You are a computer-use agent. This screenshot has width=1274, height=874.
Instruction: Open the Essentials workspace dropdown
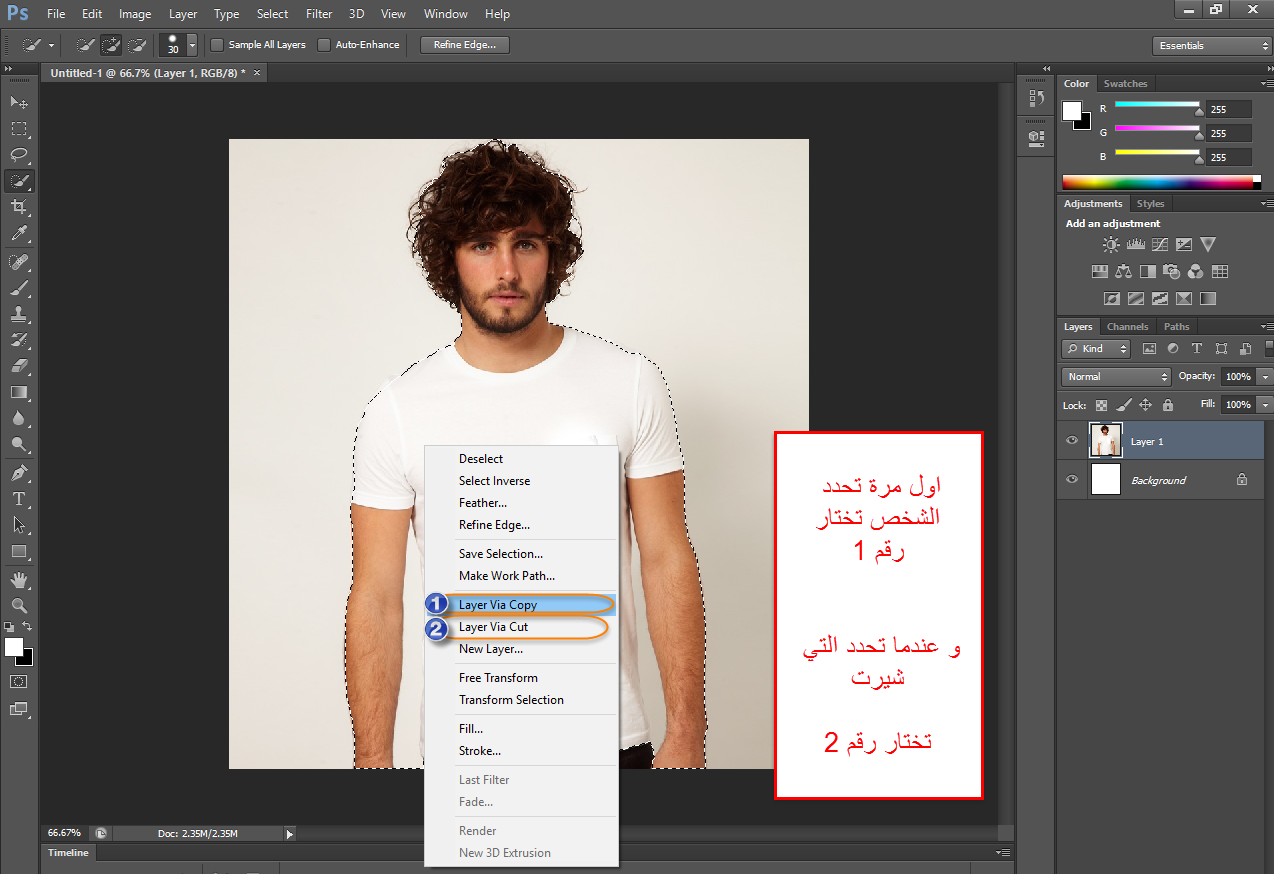tap(1211, 46)
